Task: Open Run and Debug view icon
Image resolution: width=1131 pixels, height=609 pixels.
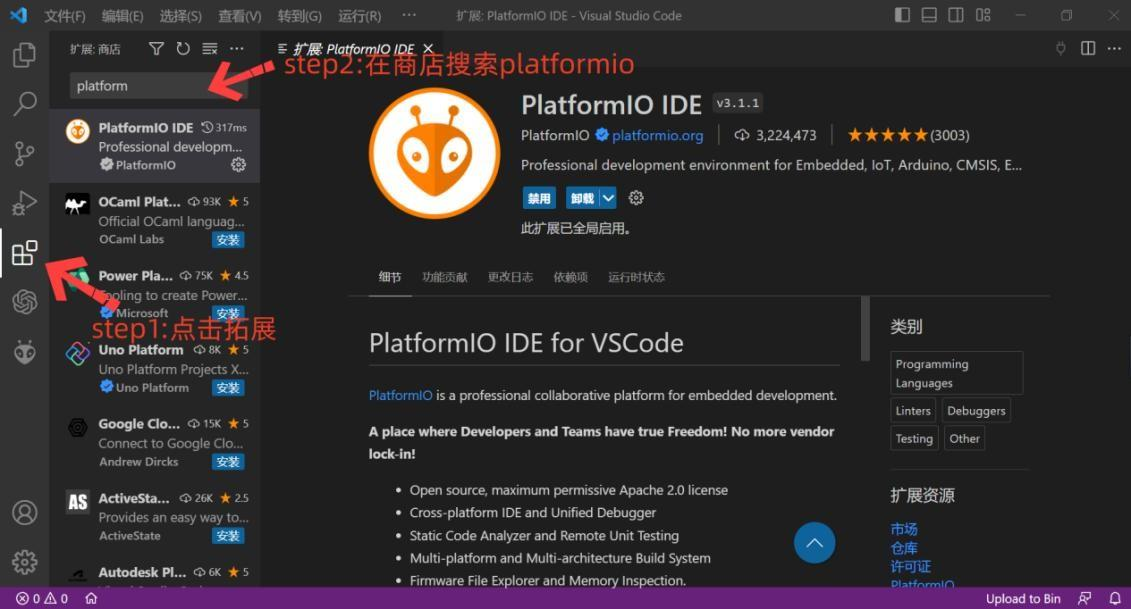Action: (x=24, y=203)
